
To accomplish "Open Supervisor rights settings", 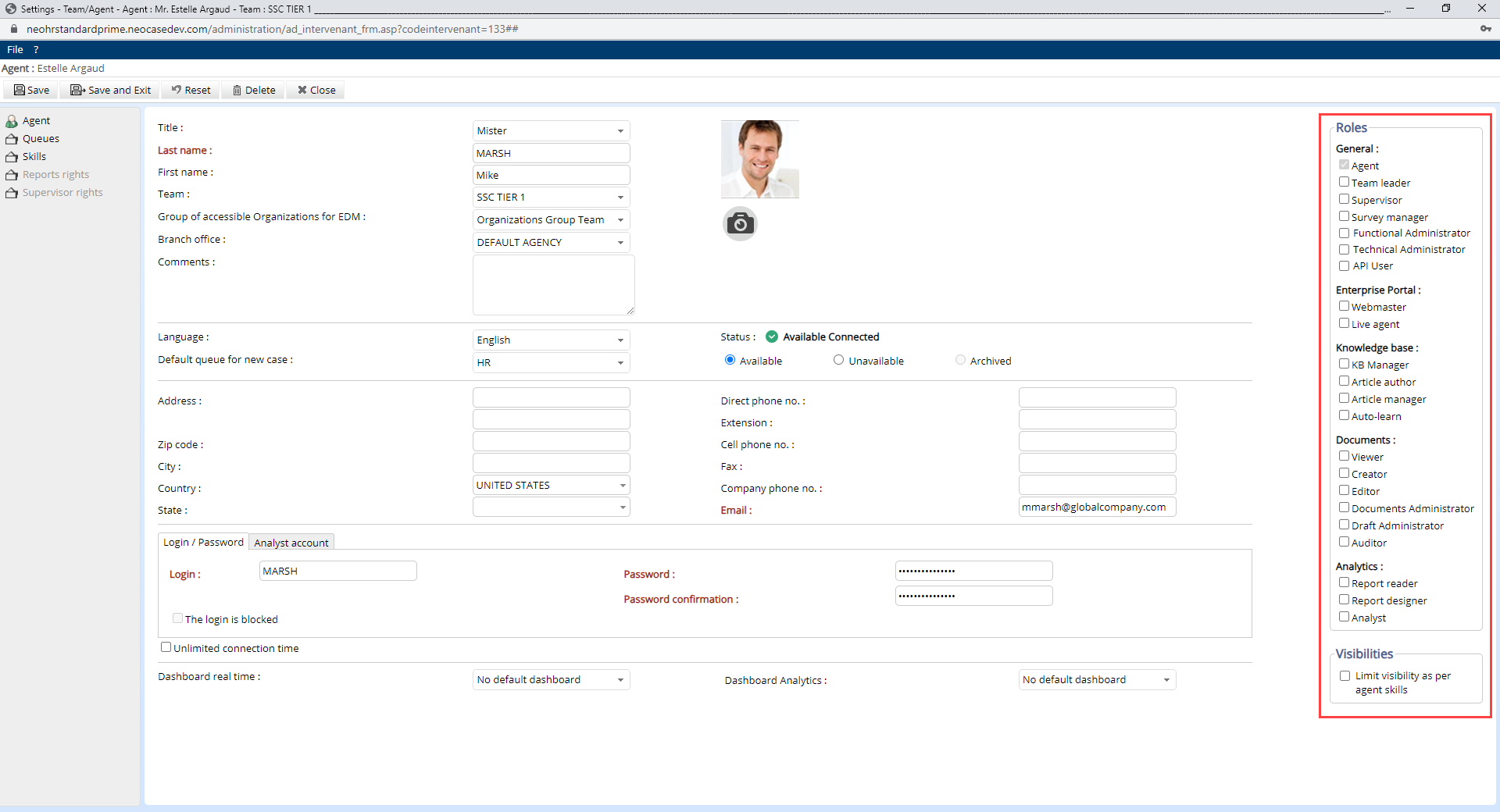I will point(61,192).
